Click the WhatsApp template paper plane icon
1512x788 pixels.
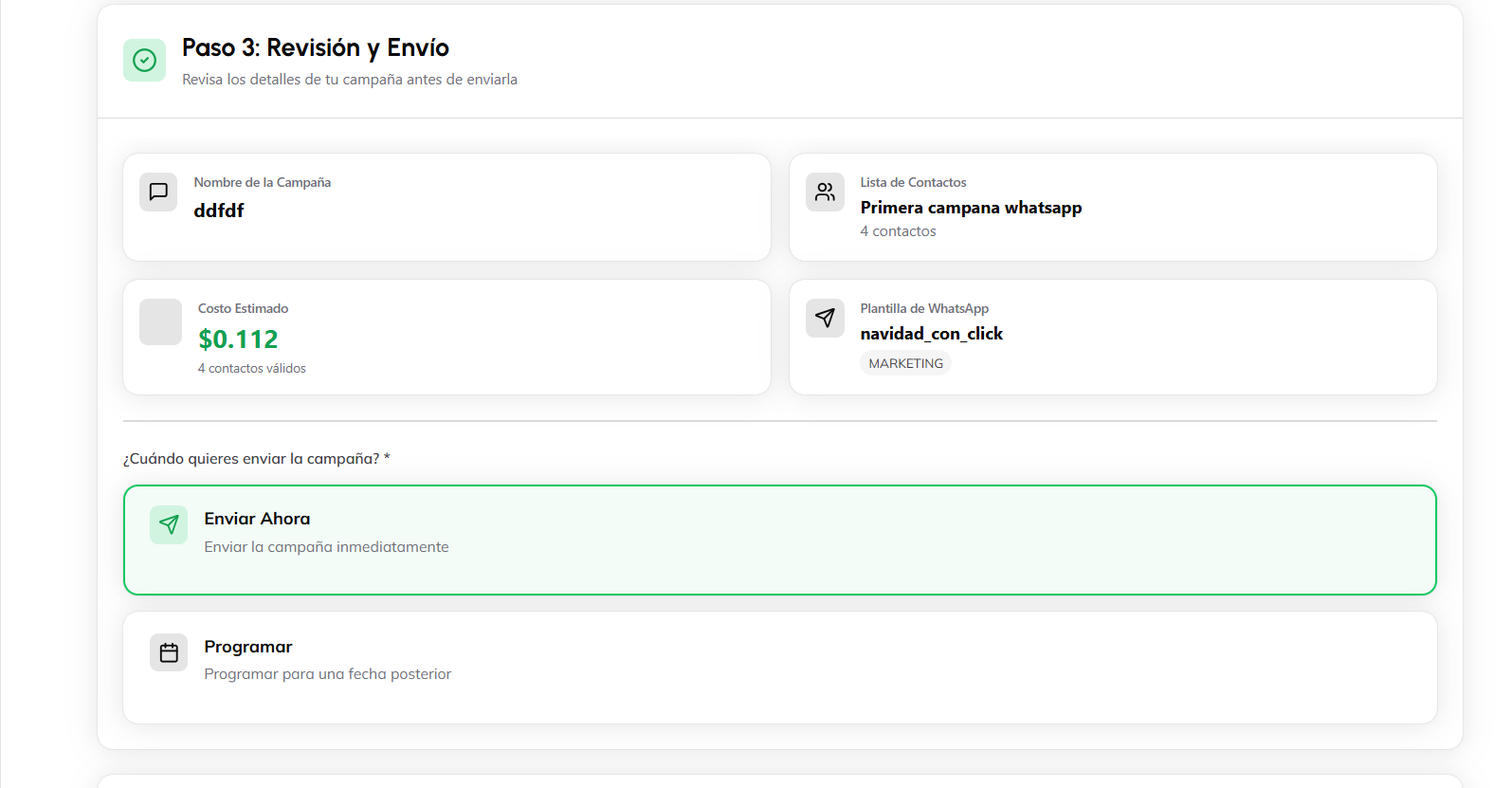[x=825, y=318]
